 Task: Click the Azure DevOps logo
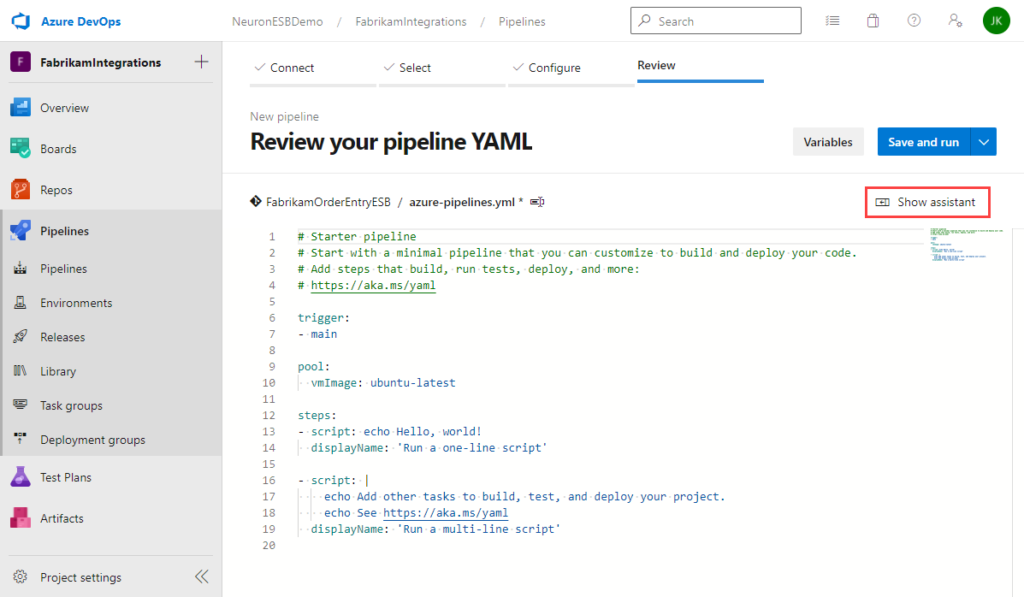[21, 19]
